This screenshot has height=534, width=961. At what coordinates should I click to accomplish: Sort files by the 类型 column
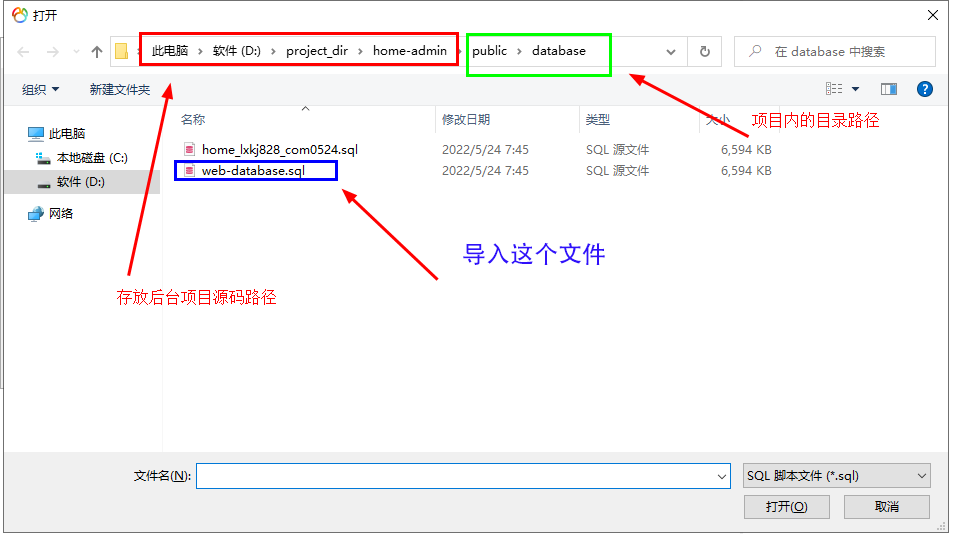point(598,120)
